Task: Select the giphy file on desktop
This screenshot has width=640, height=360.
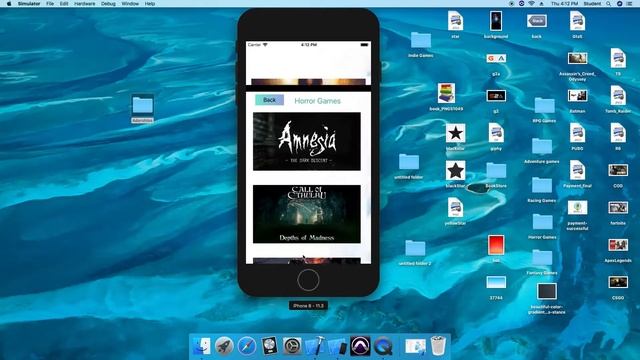Action: click(x=496, y=133)
